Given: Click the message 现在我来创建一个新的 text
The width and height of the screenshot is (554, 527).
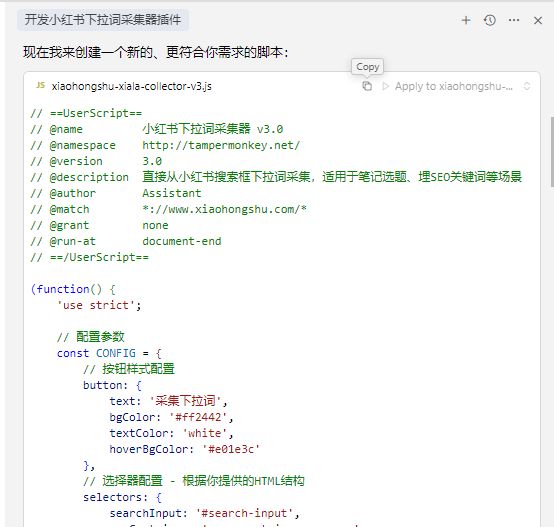Looking at the screenshot, I should pos(156,52).
